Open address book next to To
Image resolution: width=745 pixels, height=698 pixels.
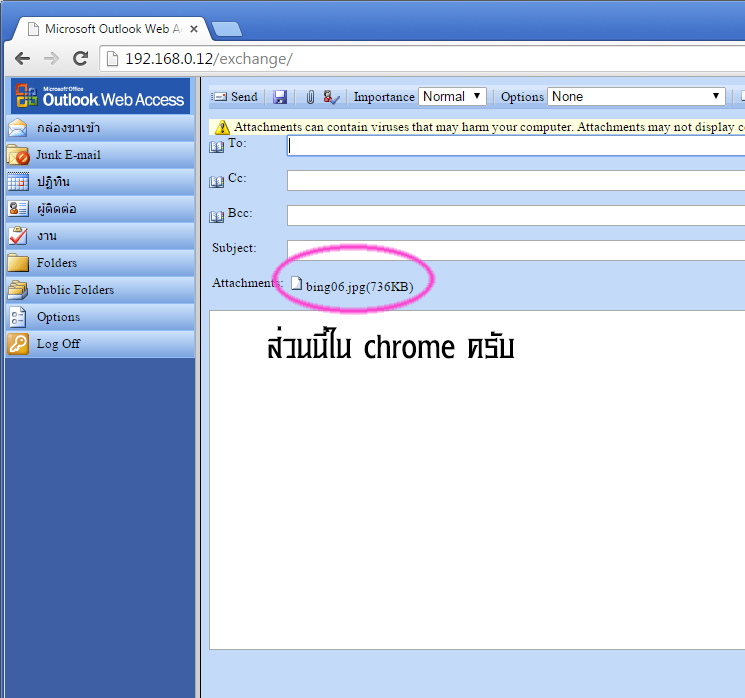coord(217,146)
